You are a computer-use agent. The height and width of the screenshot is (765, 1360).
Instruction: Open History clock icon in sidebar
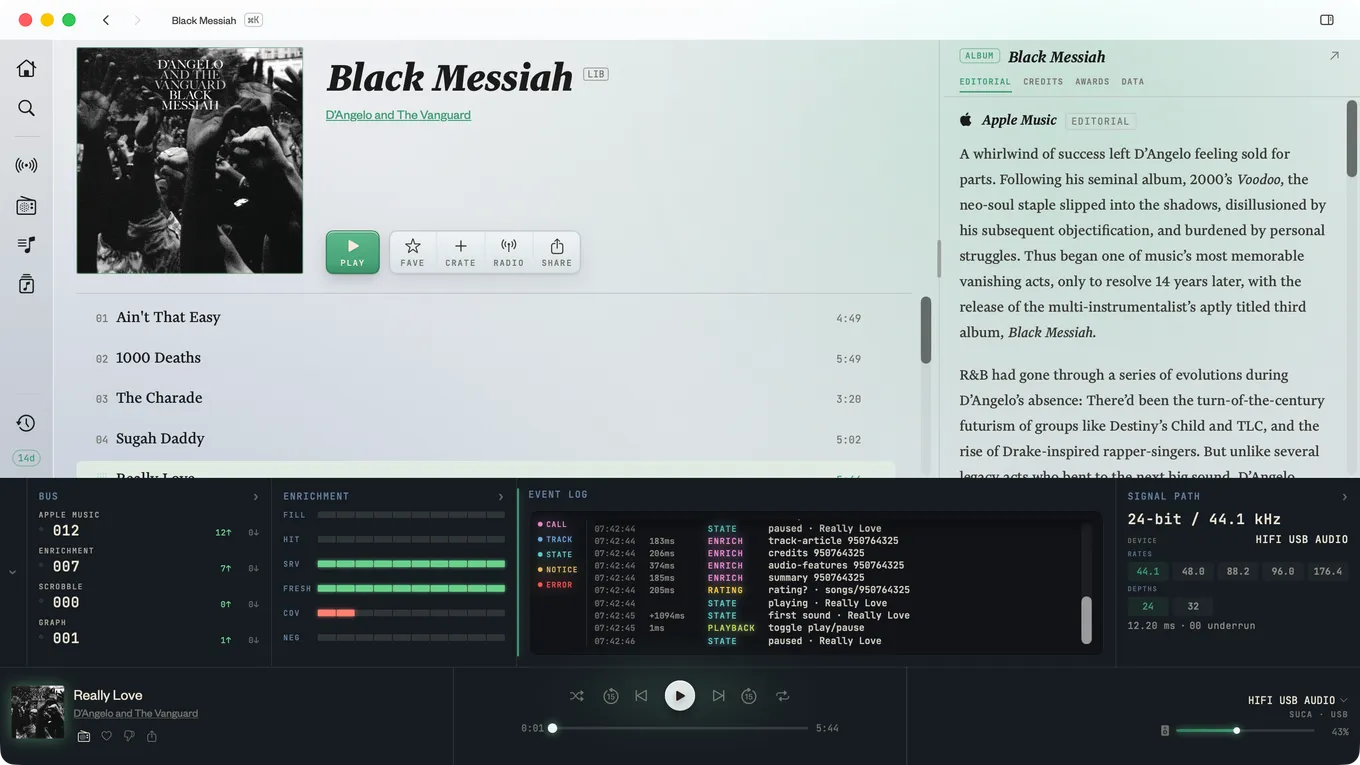27,423
